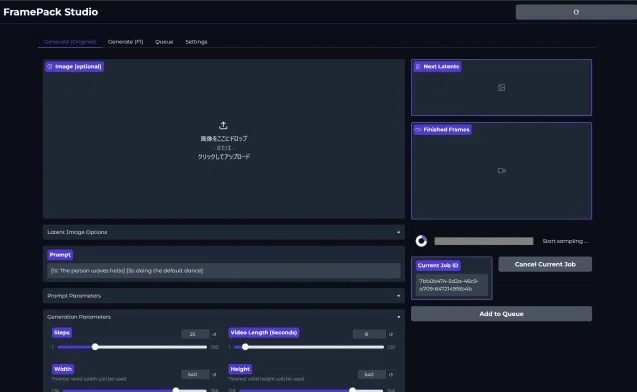Expand the Latent Image Options section
The height and width of the screenshot is (392, 637).
(224, 232)
